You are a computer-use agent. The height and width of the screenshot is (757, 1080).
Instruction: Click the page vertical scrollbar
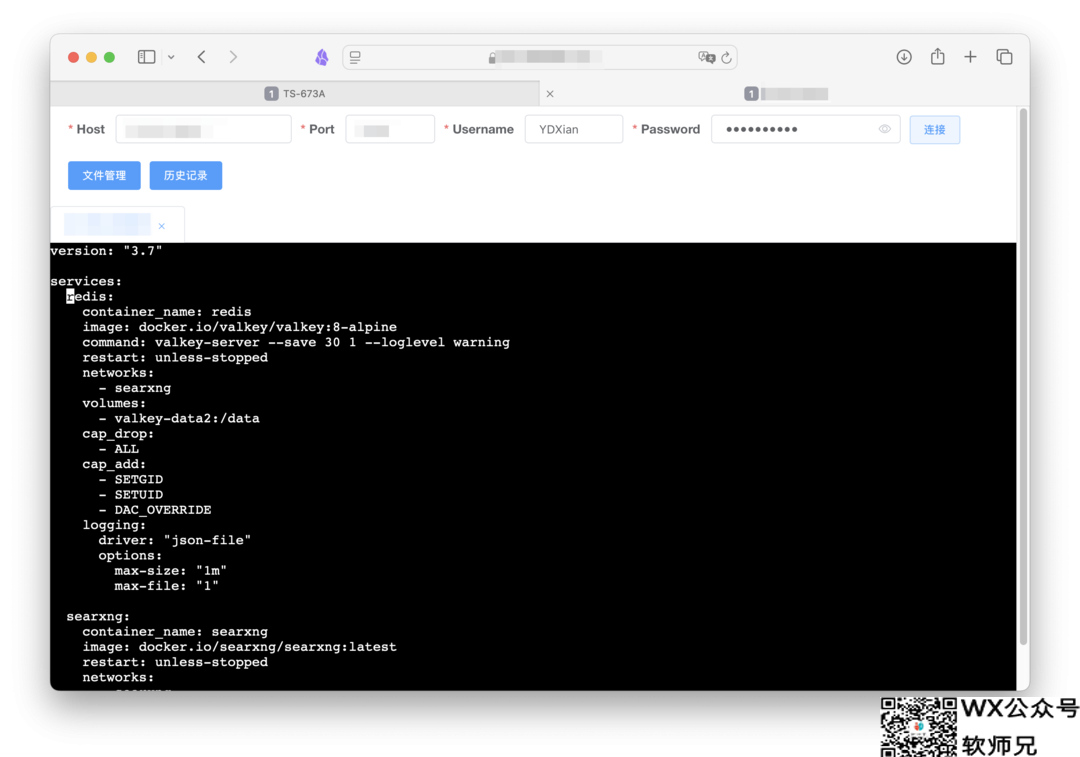pos(1024,375)
